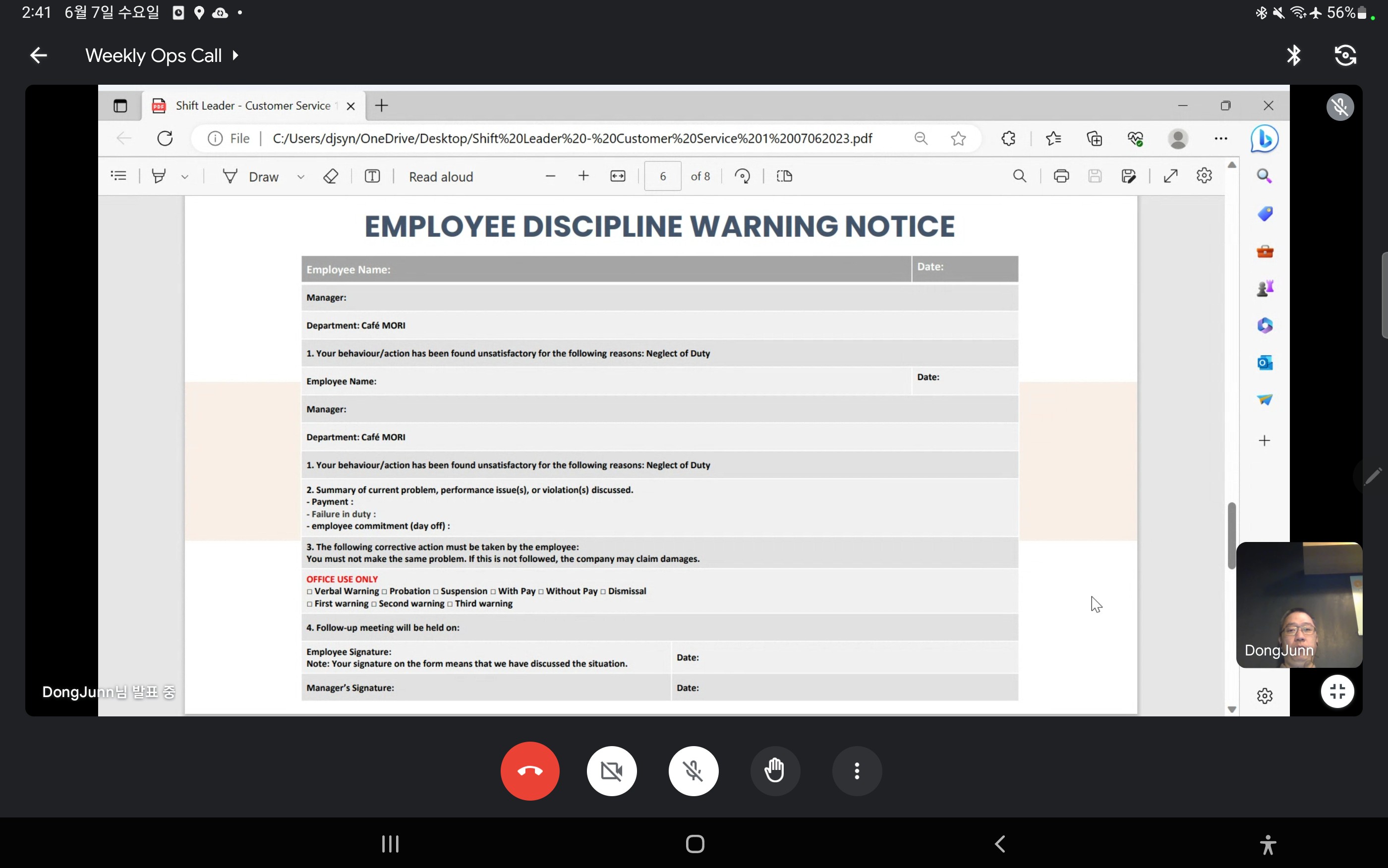1388x868 pixels.
Task: Toggle the muted microphone button
Action: 693,770
